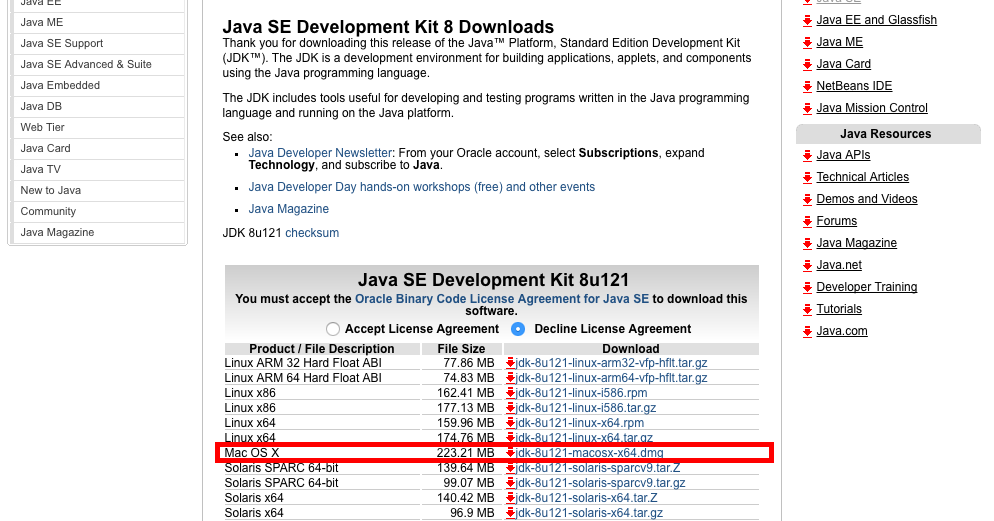Click red arrow icon beside Java APIs
This screenshot has width=994, height=521.
807,156
